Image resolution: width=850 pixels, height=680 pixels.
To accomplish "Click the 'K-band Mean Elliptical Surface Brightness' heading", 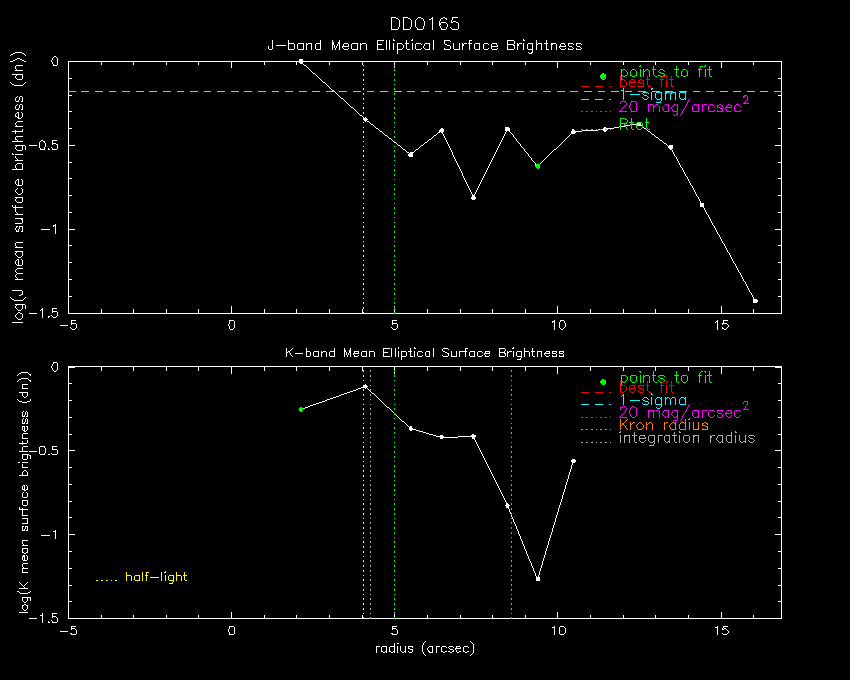I will [x=424, y=353].
